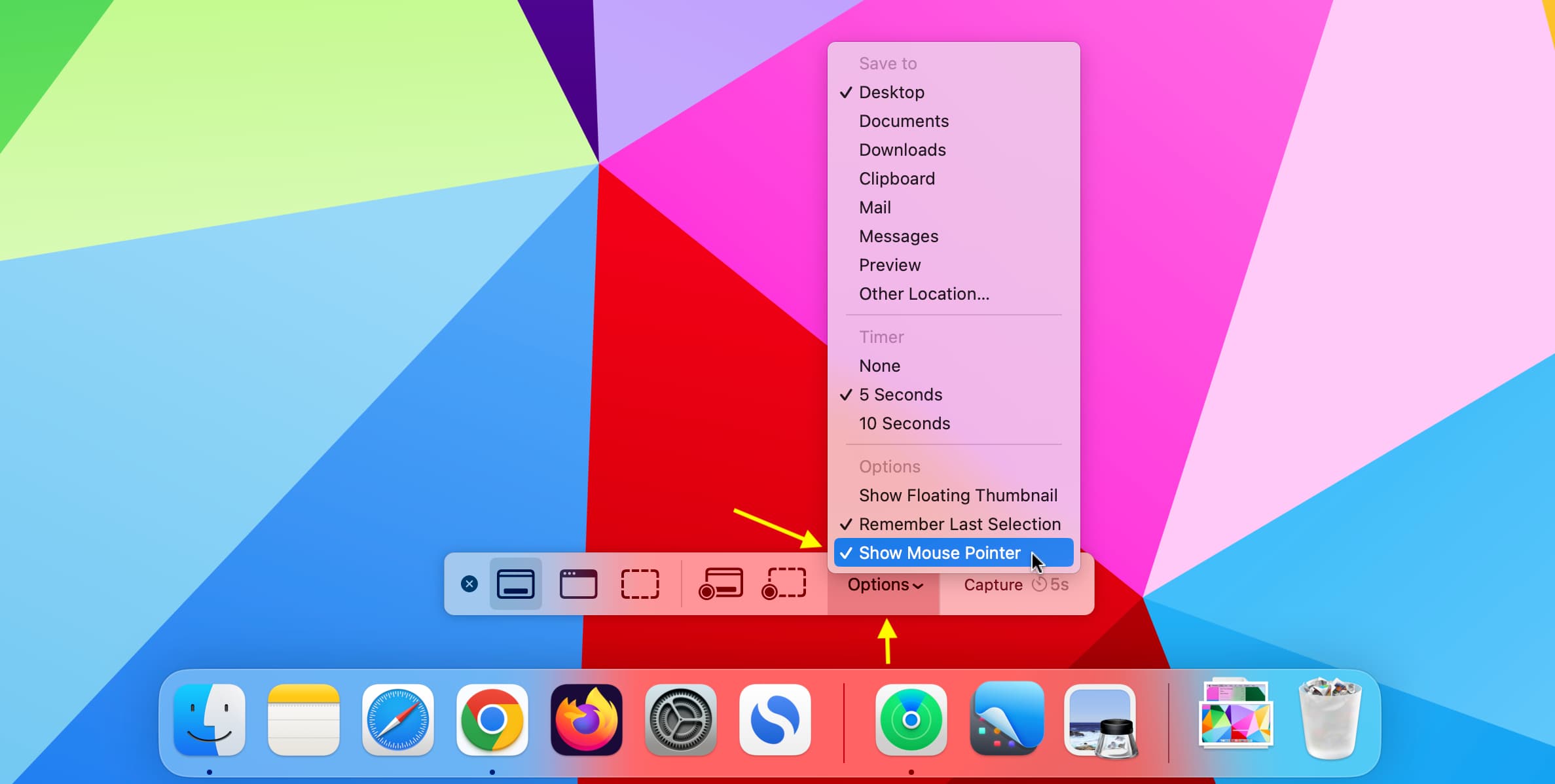The width and height of the screenshot is (1555, 784).
Task: Set timer to 10 Seconds
Action: (x=953, y=423)
